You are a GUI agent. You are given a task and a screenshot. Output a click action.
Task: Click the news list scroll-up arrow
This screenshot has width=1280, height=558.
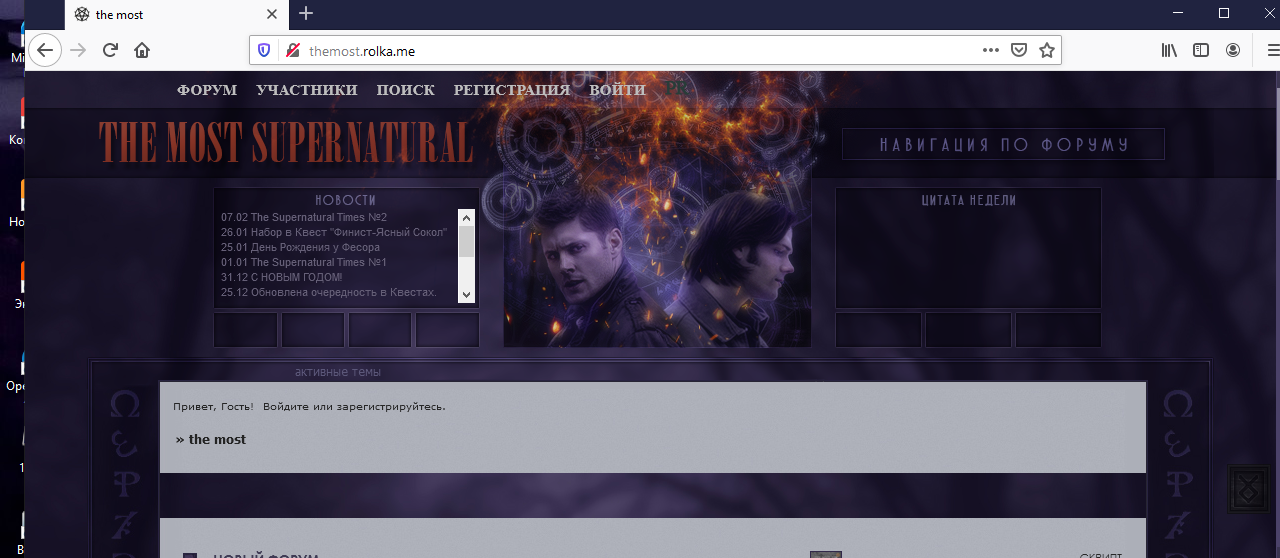(x=466, y=217)
